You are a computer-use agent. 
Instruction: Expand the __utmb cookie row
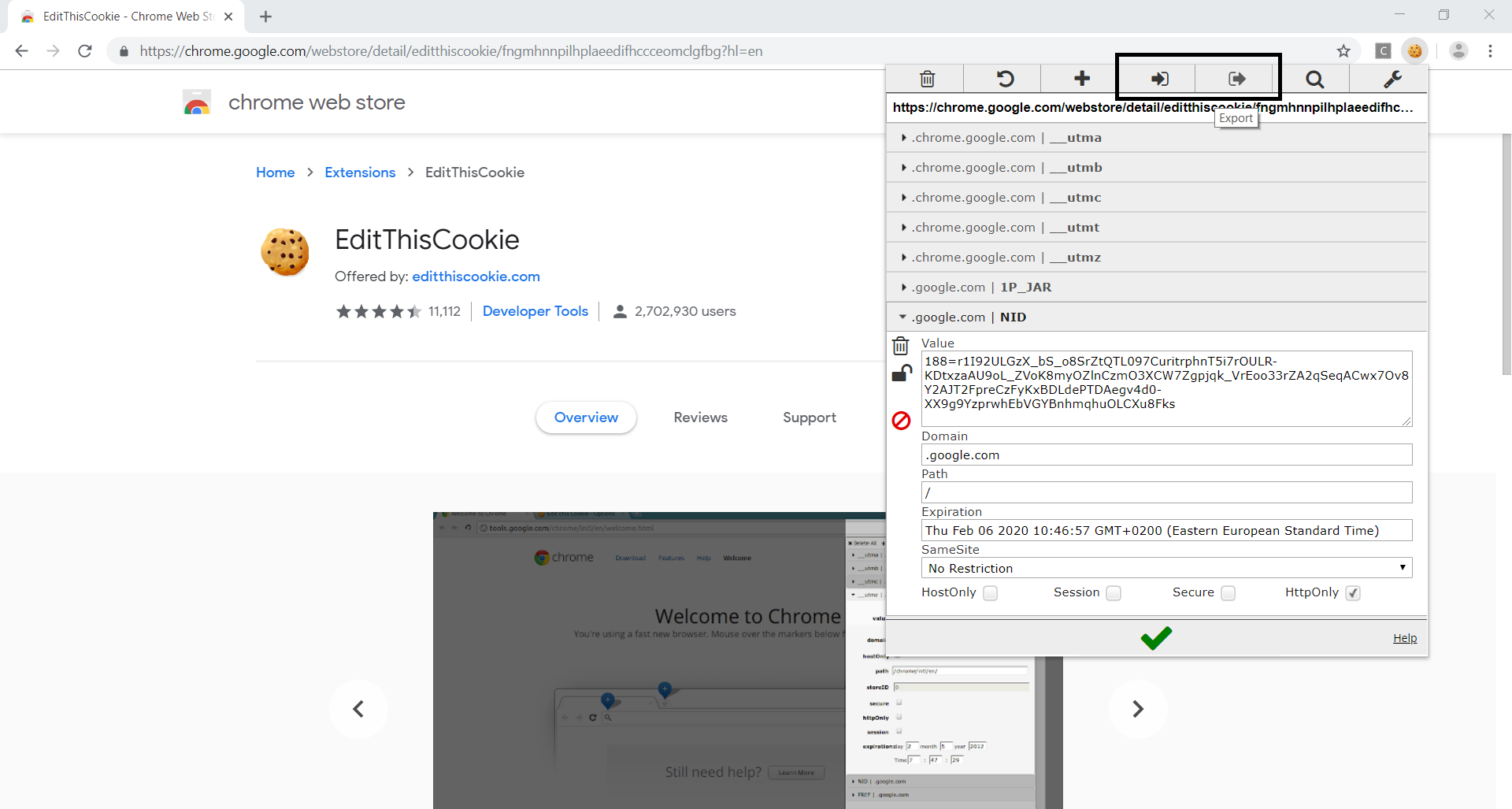coord(1157,168)
